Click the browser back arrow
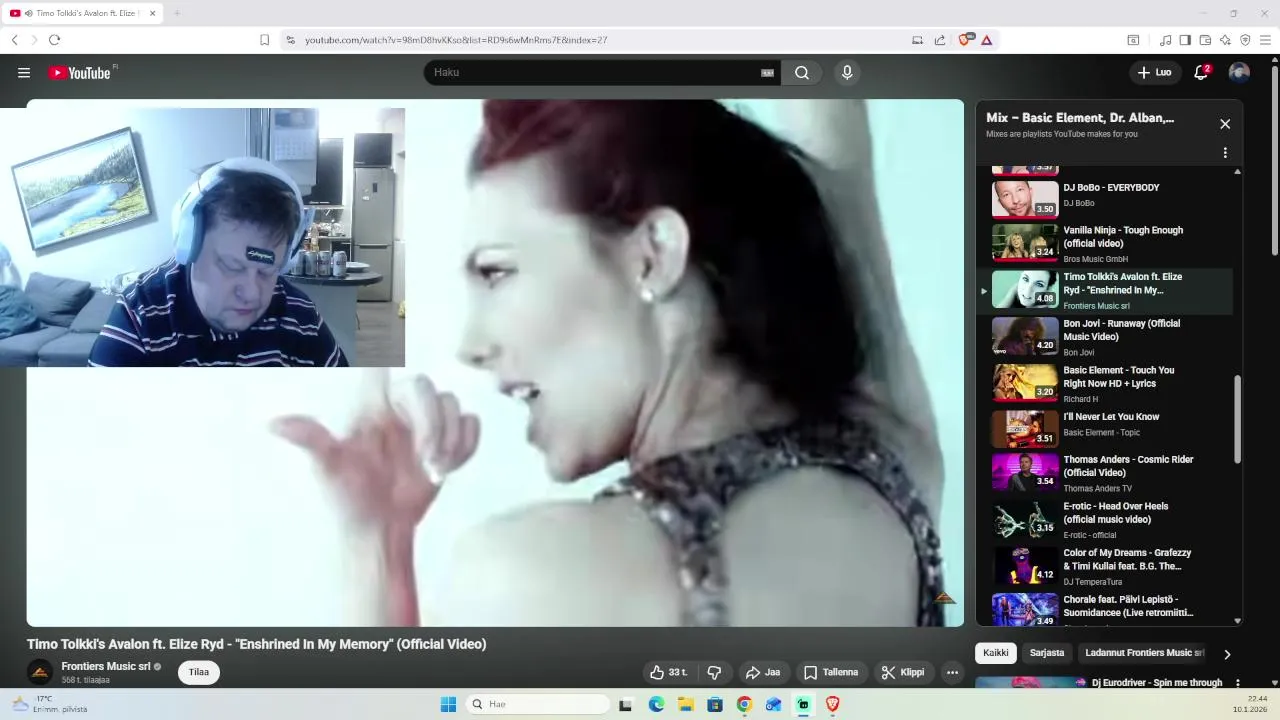This screenshot has height=720, width=1280. click(14, 40)
